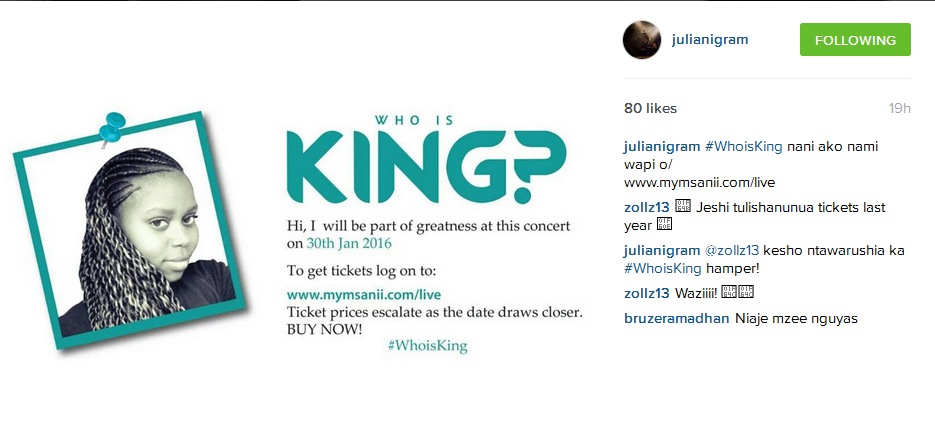Viewport: 935px width, 428px height.
Task: Click the www.mymsanii.com/live text in poster
Action: click(x=364, y=294)
